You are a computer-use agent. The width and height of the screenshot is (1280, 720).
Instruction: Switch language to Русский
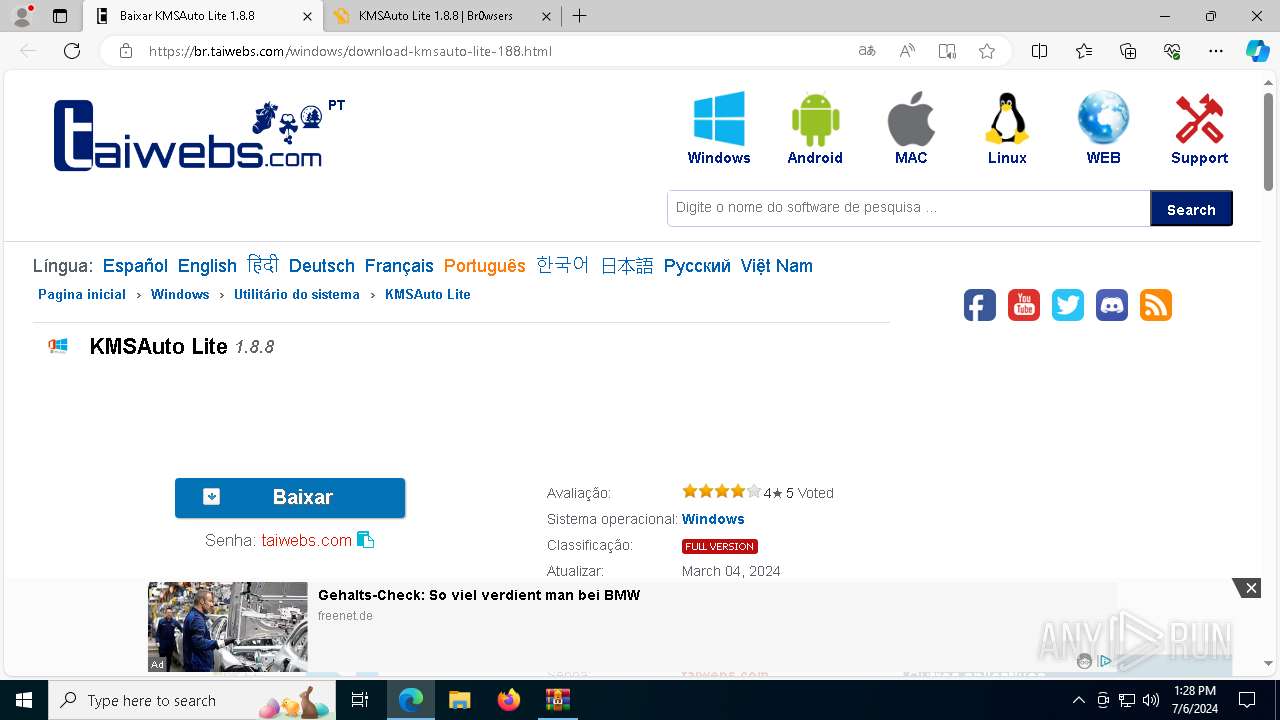point(697,266)
